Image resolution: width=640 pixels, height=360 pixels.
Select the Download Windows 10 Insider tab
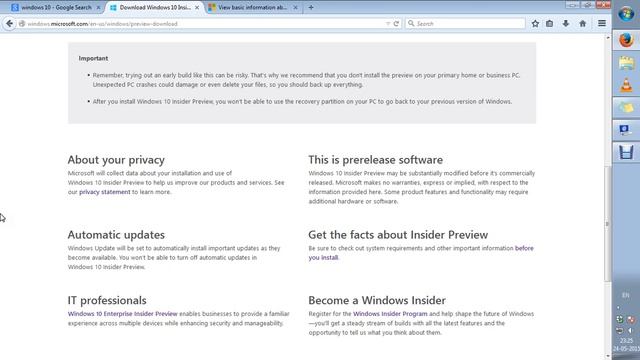tap(155, 7)
